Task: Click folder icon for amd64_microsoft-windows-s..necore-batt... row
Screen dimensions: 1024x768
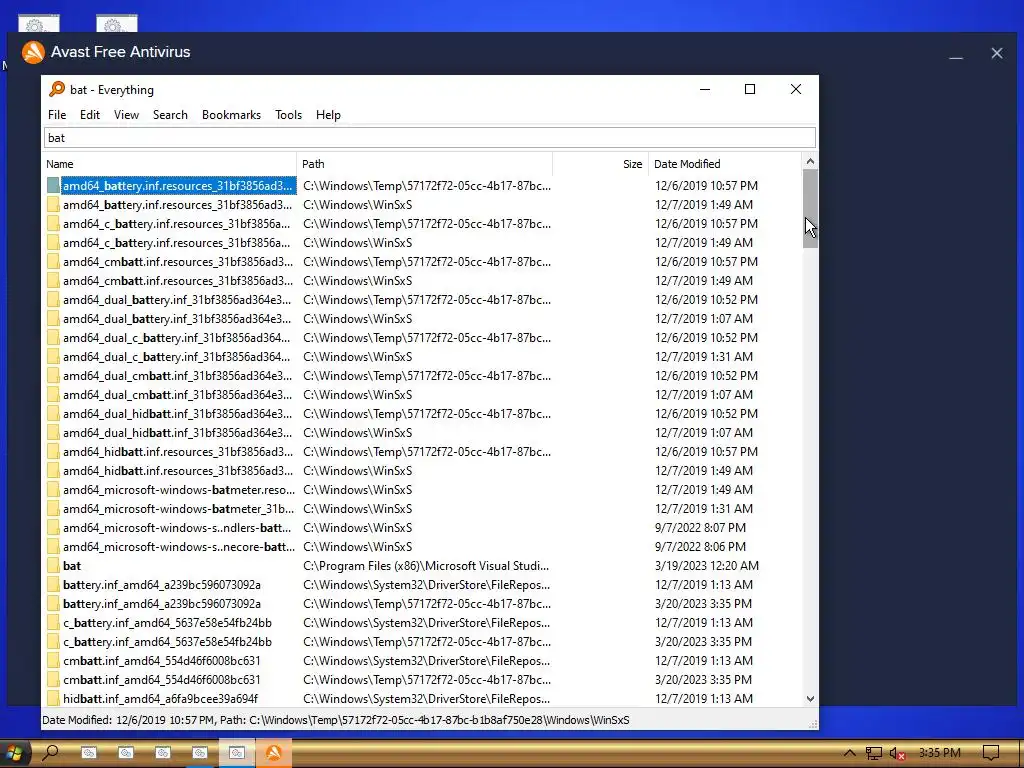Action: pos(53,547)
